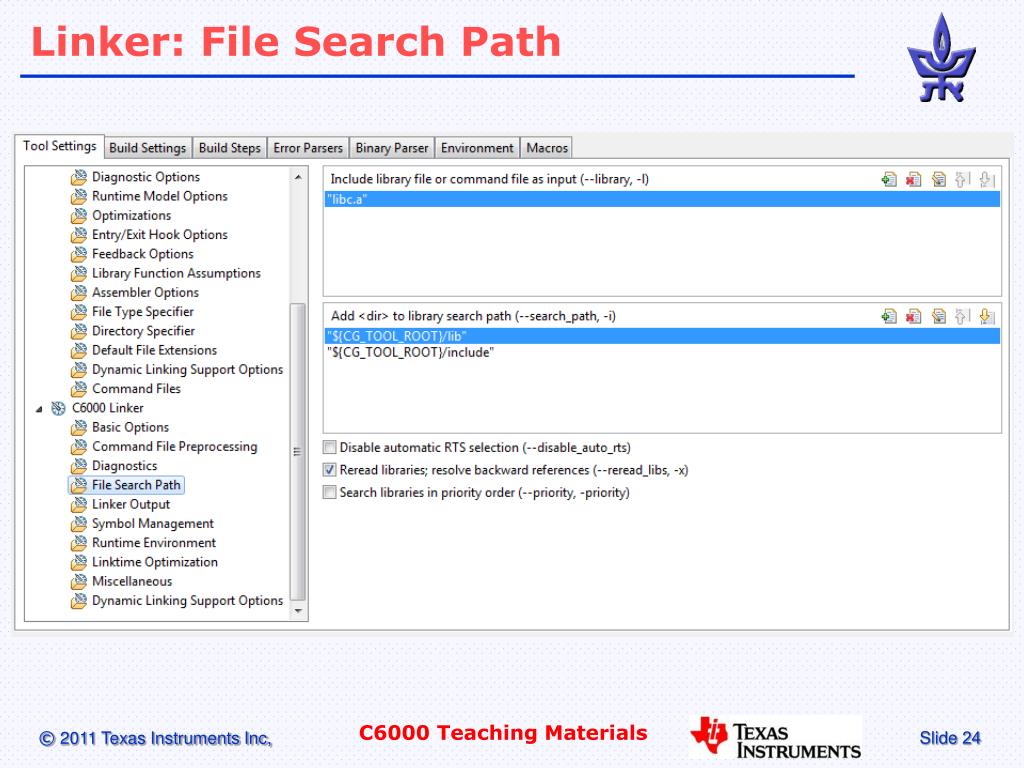
Task: Click icon beside Linker Output
Action: point(78,504)
